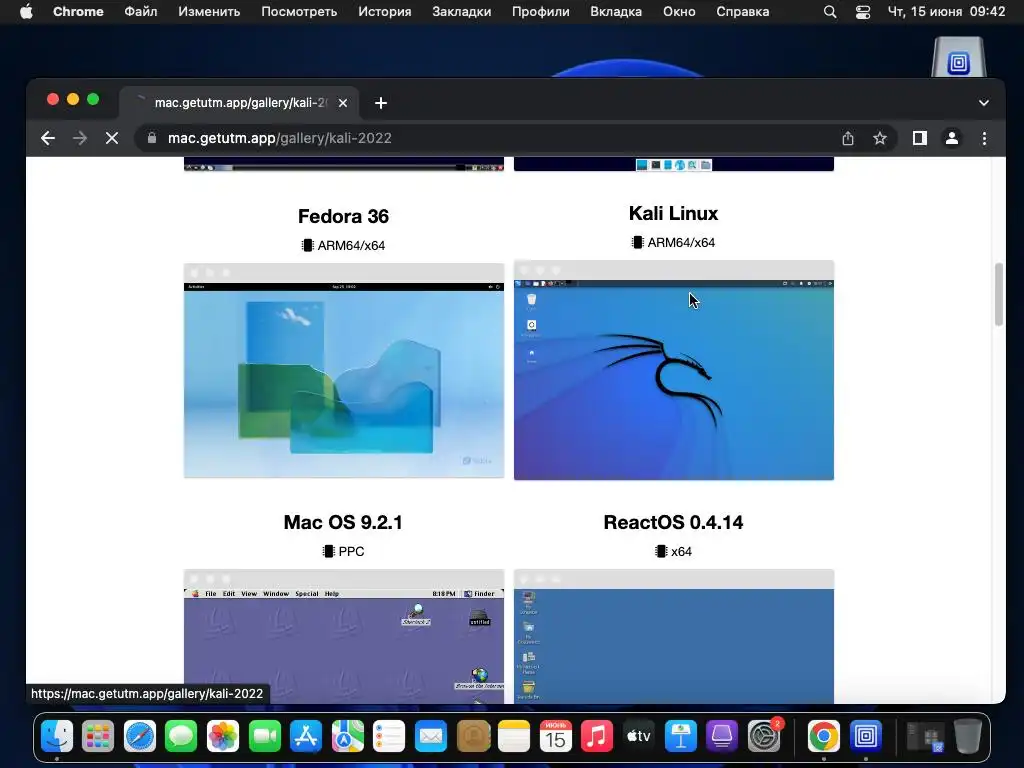Click the date and time in menu bar

click(x=946, y=12)
